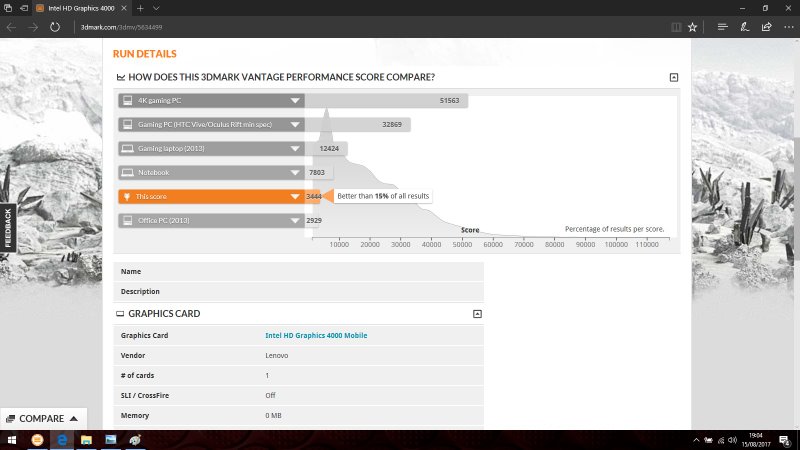Open the Feedback side tab
The image size is (800, 450).
pyautogui.click(x=8, y=228)
